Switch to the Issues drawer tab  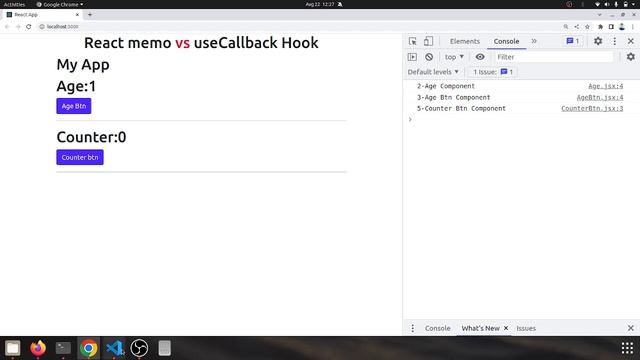(x=526, y=328)
